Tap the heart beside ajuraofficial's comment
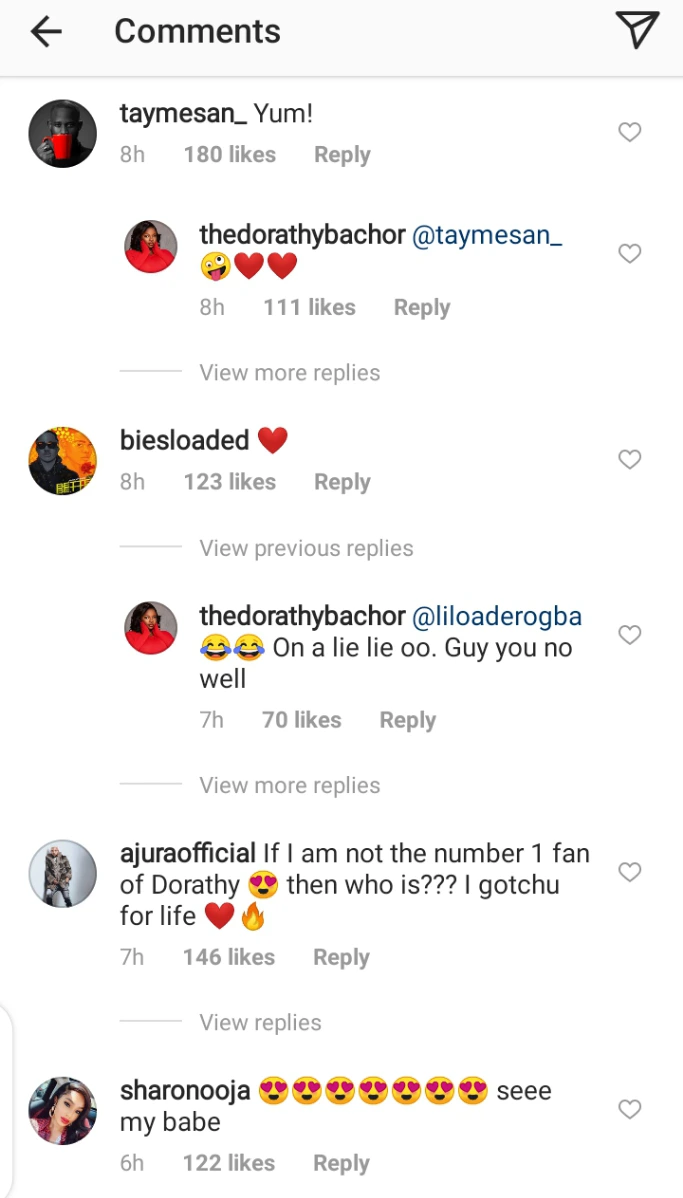Image resolution: width=683 pixels, height=1198 pixels. tap(629, 872)
